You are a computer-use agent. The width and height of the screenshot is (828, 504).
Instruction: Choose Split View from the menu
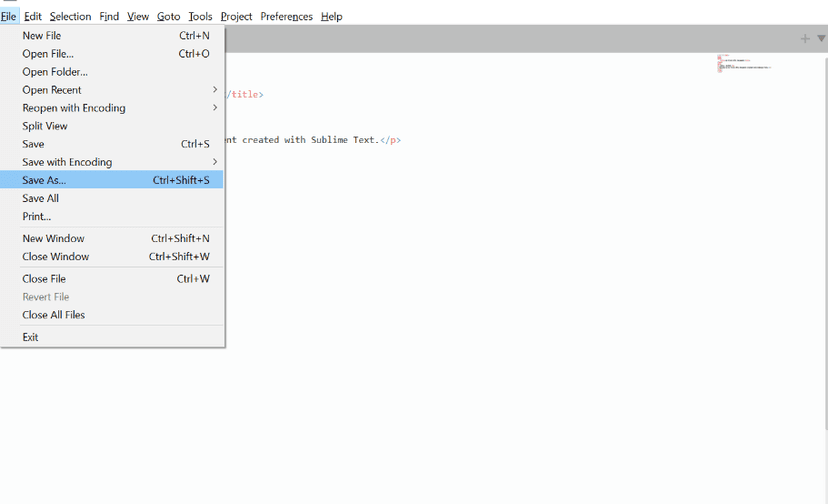pos(112,126)
